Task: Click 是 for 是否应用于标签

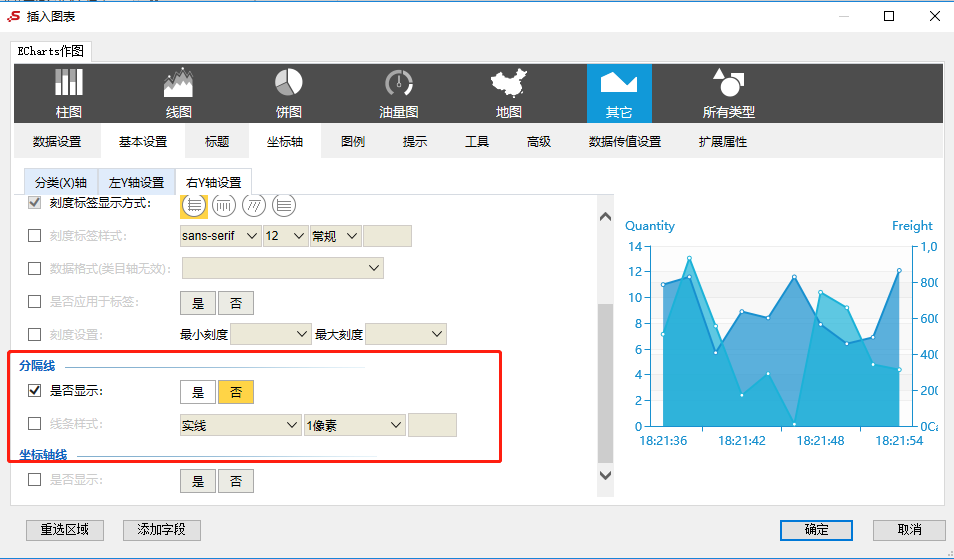Action: click(x=198, y=303)
